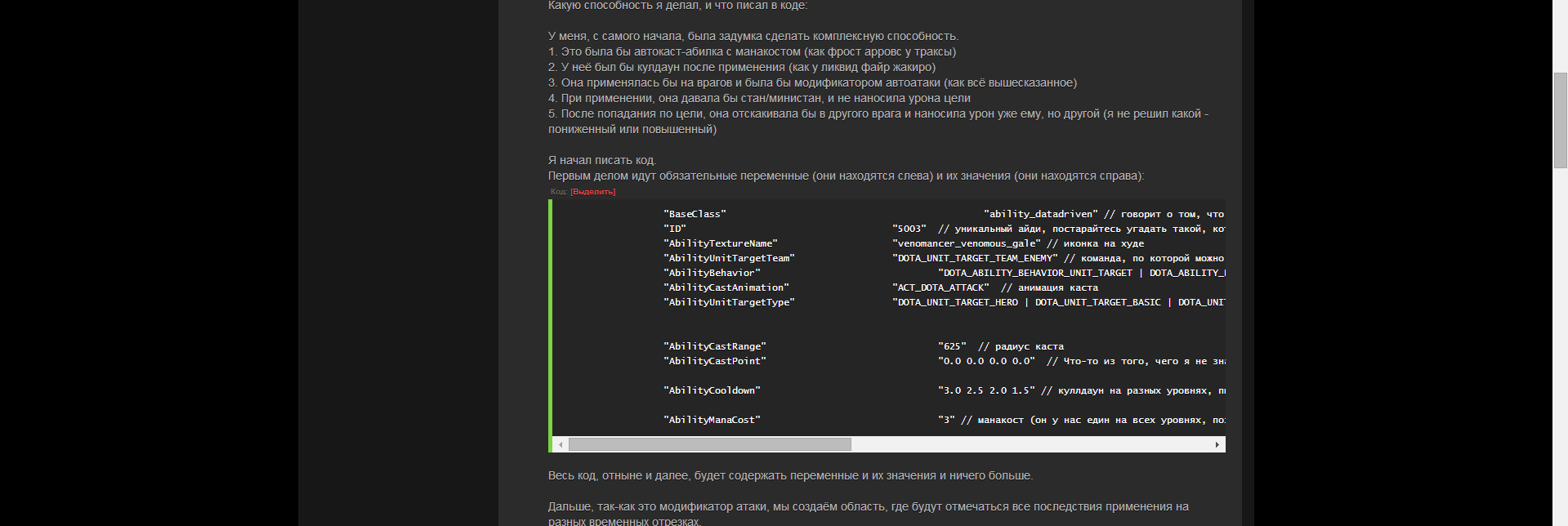Click the "AbilityCastRange" key
The height and width of the screenshot is (526, 1568).
pyautogui.click(x=715, y=346)
